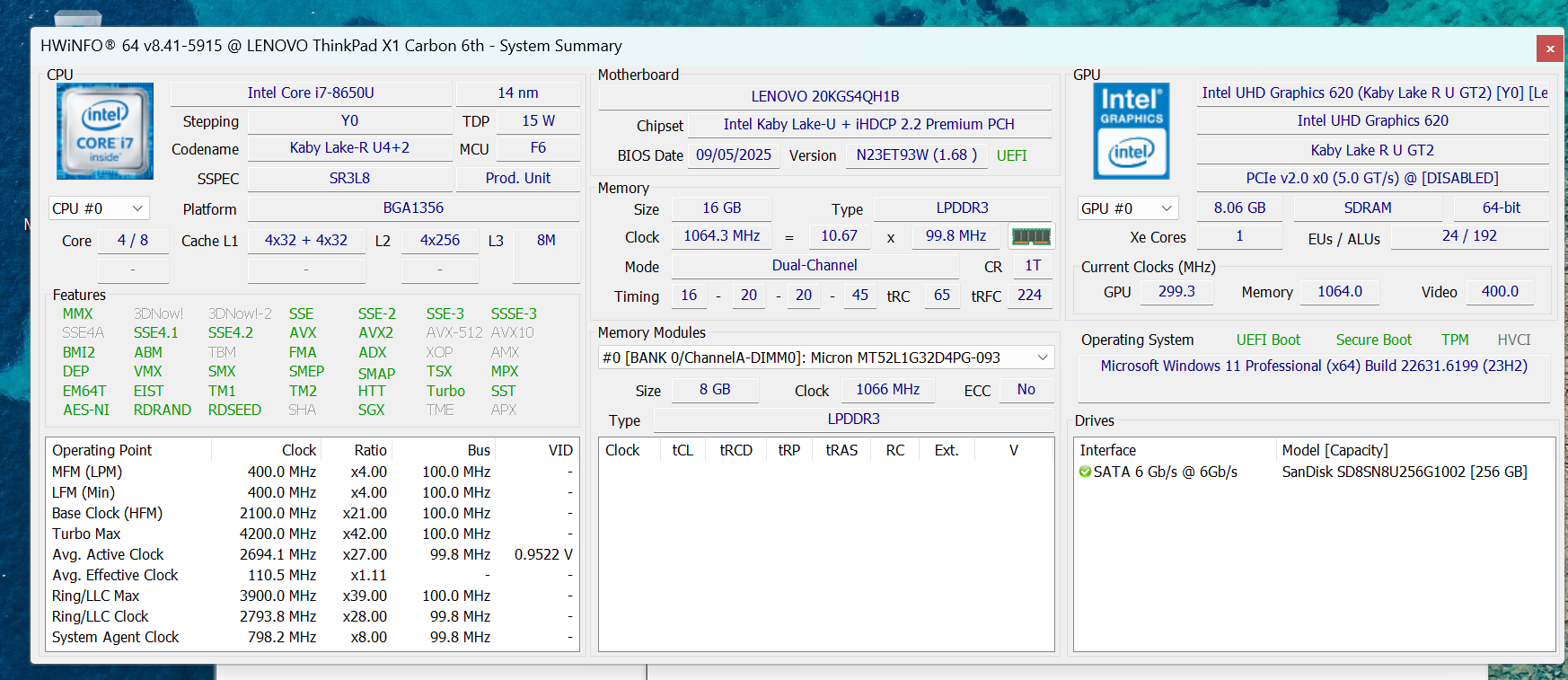Click the green SATA drive status icon
The image size is (1568, 680).
click(x=1085, y=472)
